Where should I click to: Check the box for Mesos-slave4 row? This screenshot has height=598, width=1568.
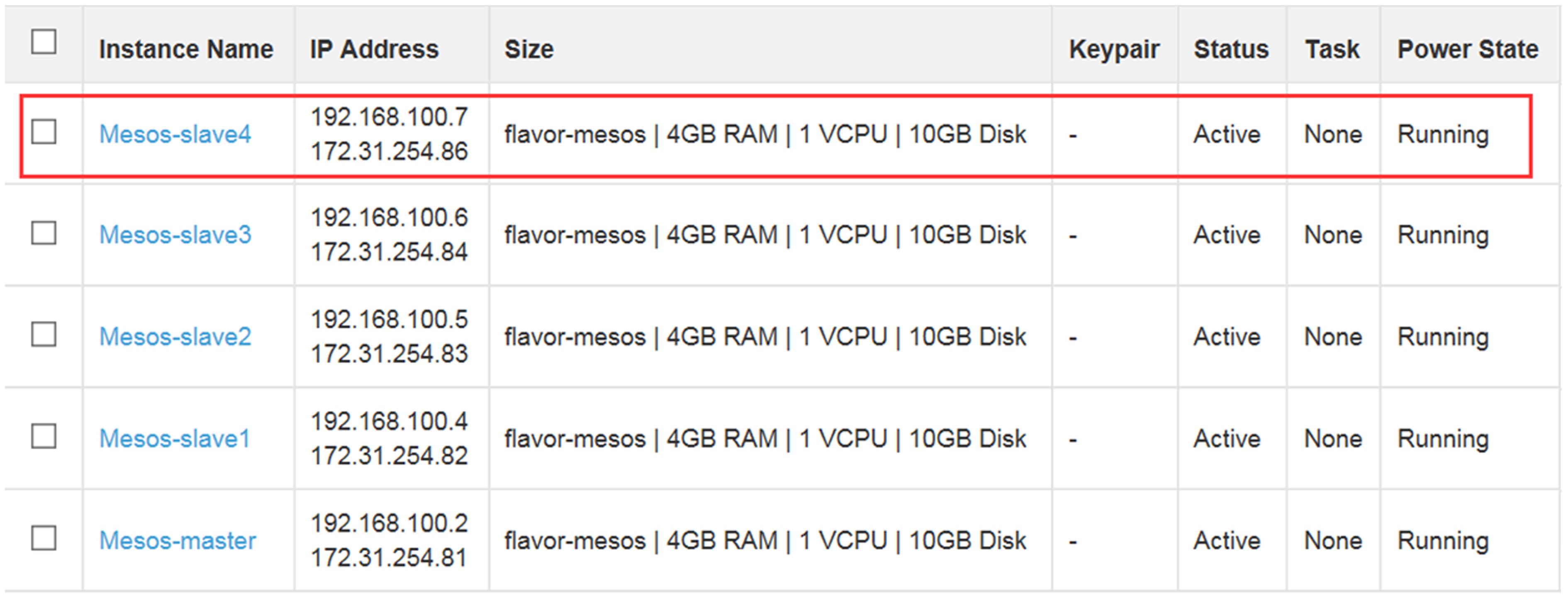click(x=44, y=132)
